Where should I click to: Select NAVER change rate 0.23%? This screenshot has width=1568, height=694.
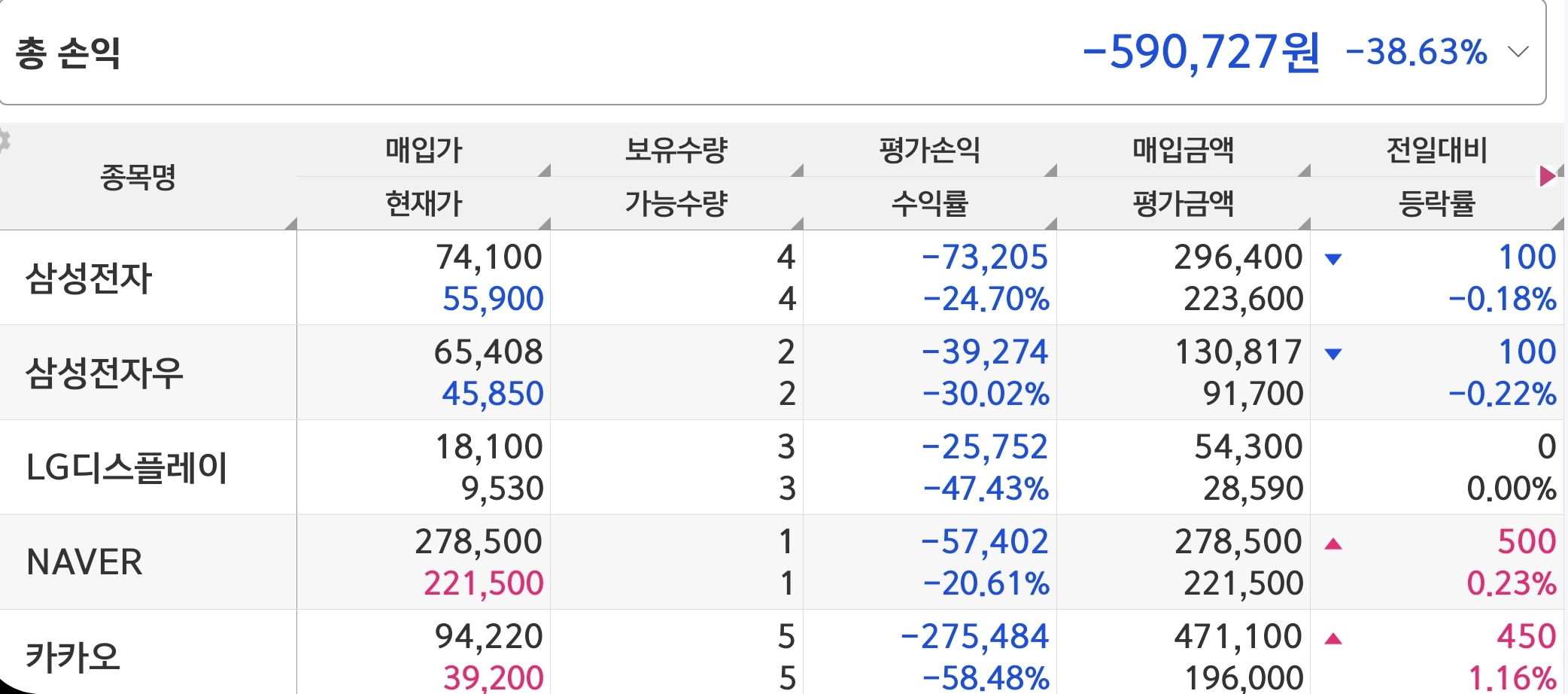[x=1512, y=583]
